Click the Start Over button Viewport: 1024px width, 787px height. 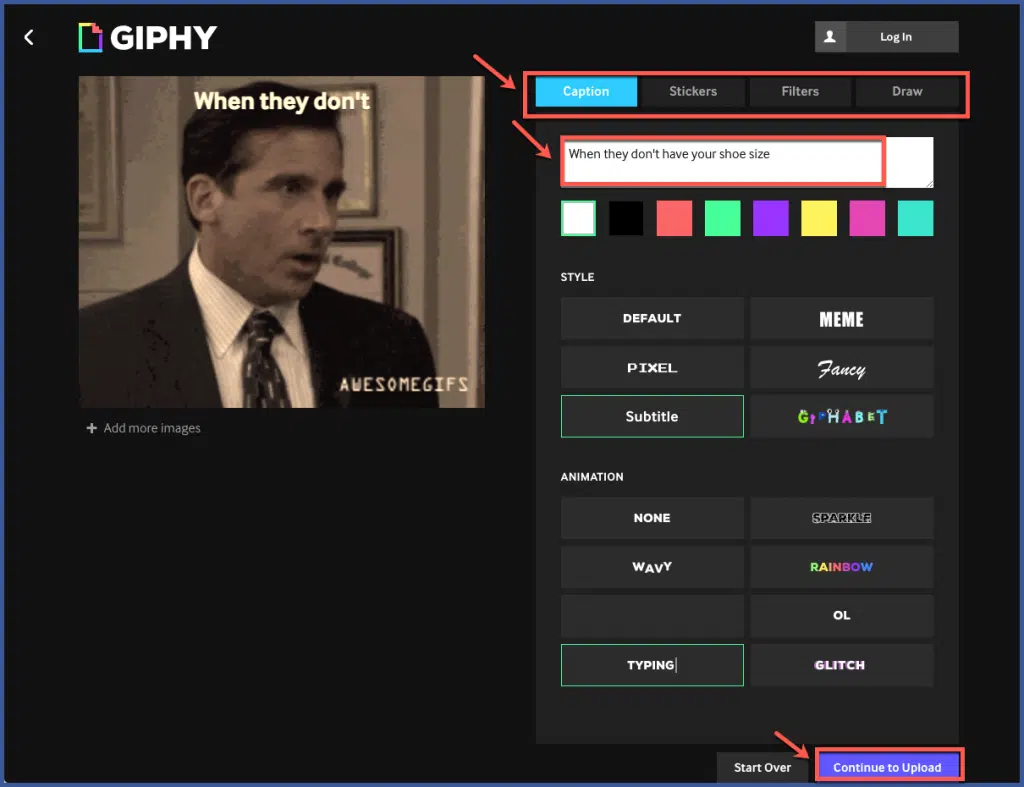(762, 765)
